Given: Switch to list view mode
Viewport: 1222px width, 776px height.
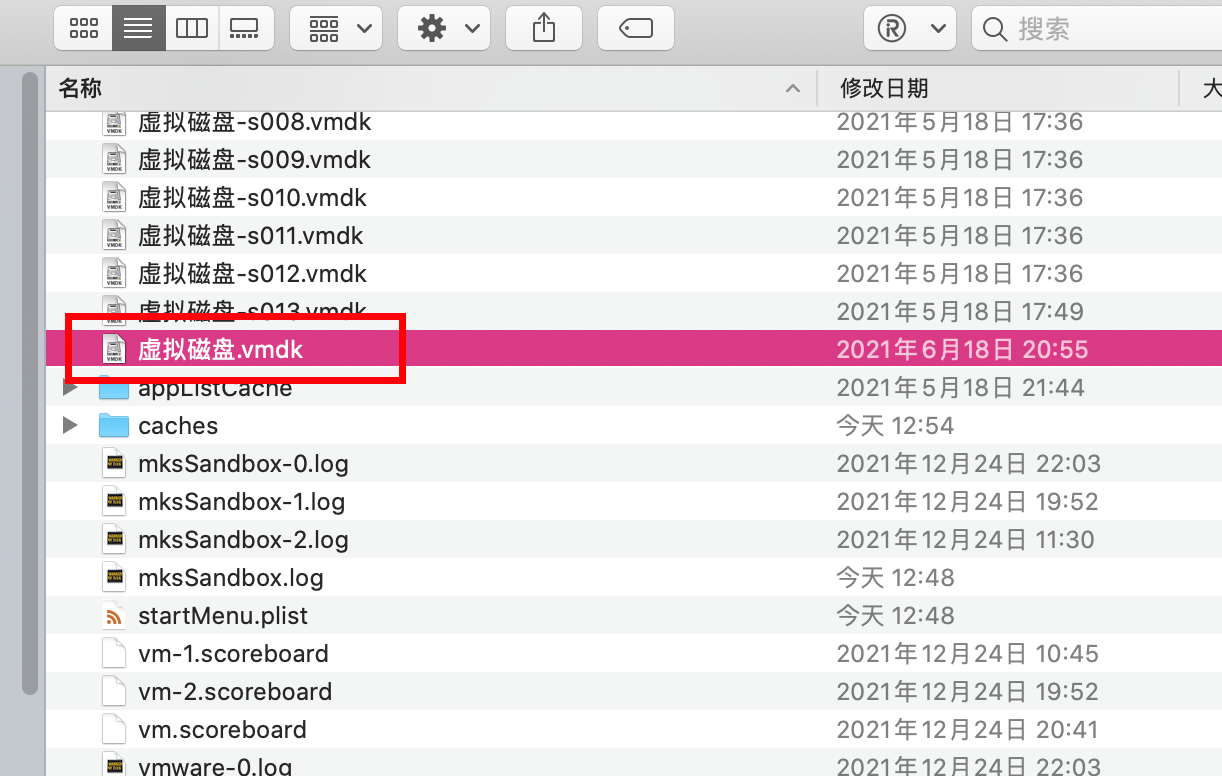Looking at the screenshot, I should click(x=138, y=28).
